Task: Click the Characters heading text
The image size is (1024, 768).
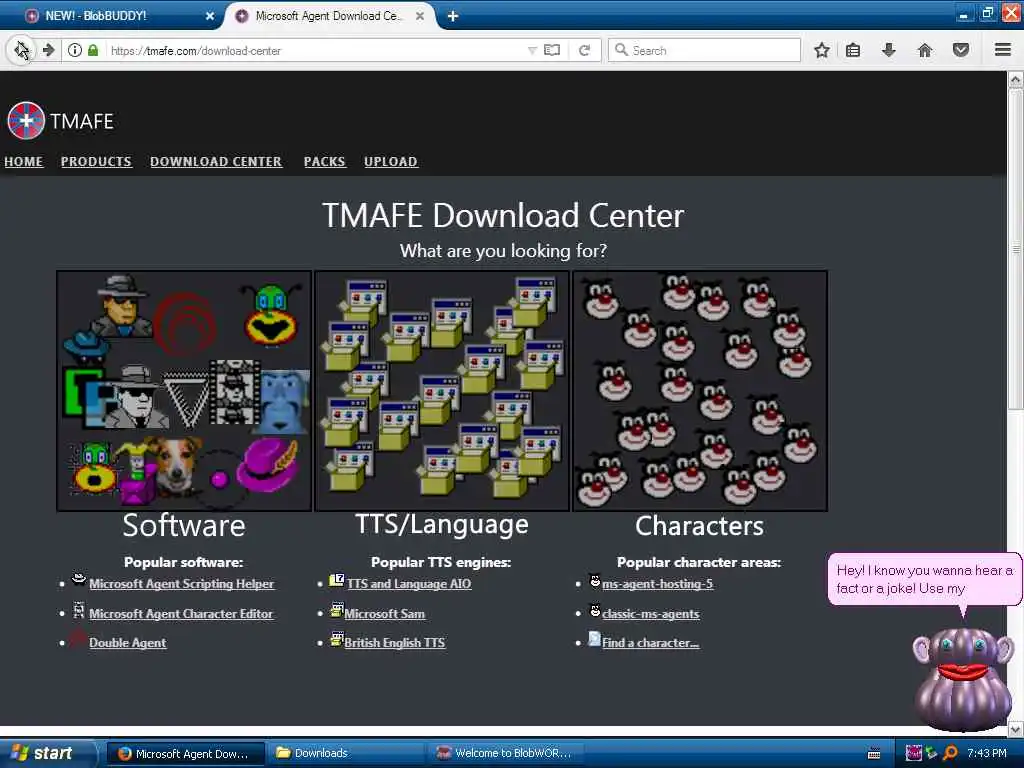Action: tap(699, 526)
